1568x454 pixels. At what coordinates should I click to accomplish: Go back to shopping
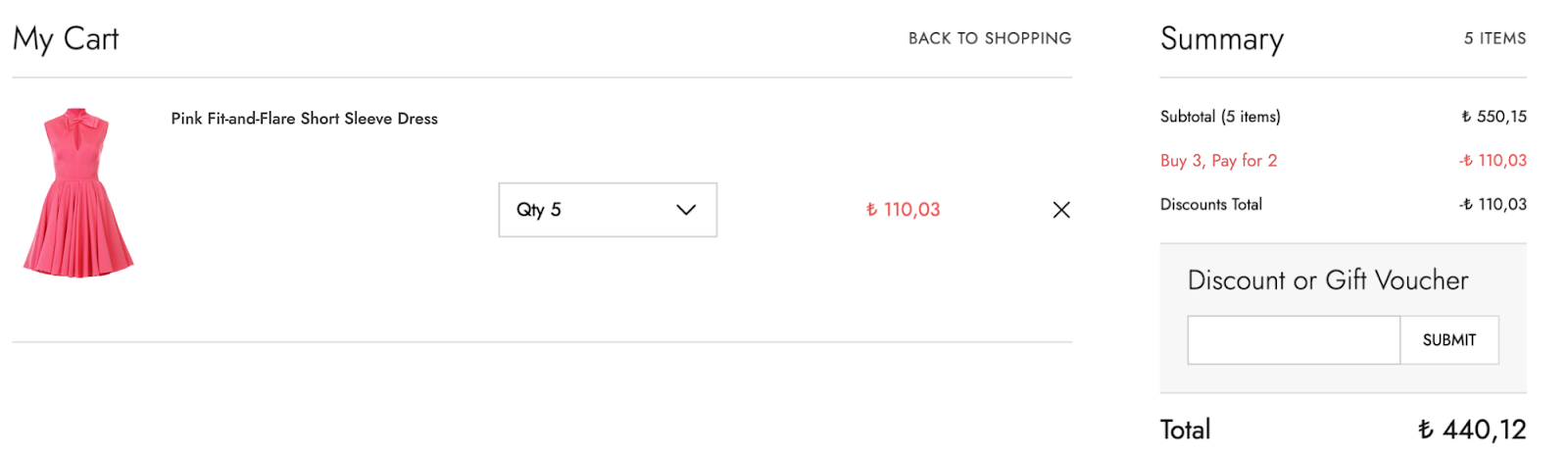coord(989,38)
